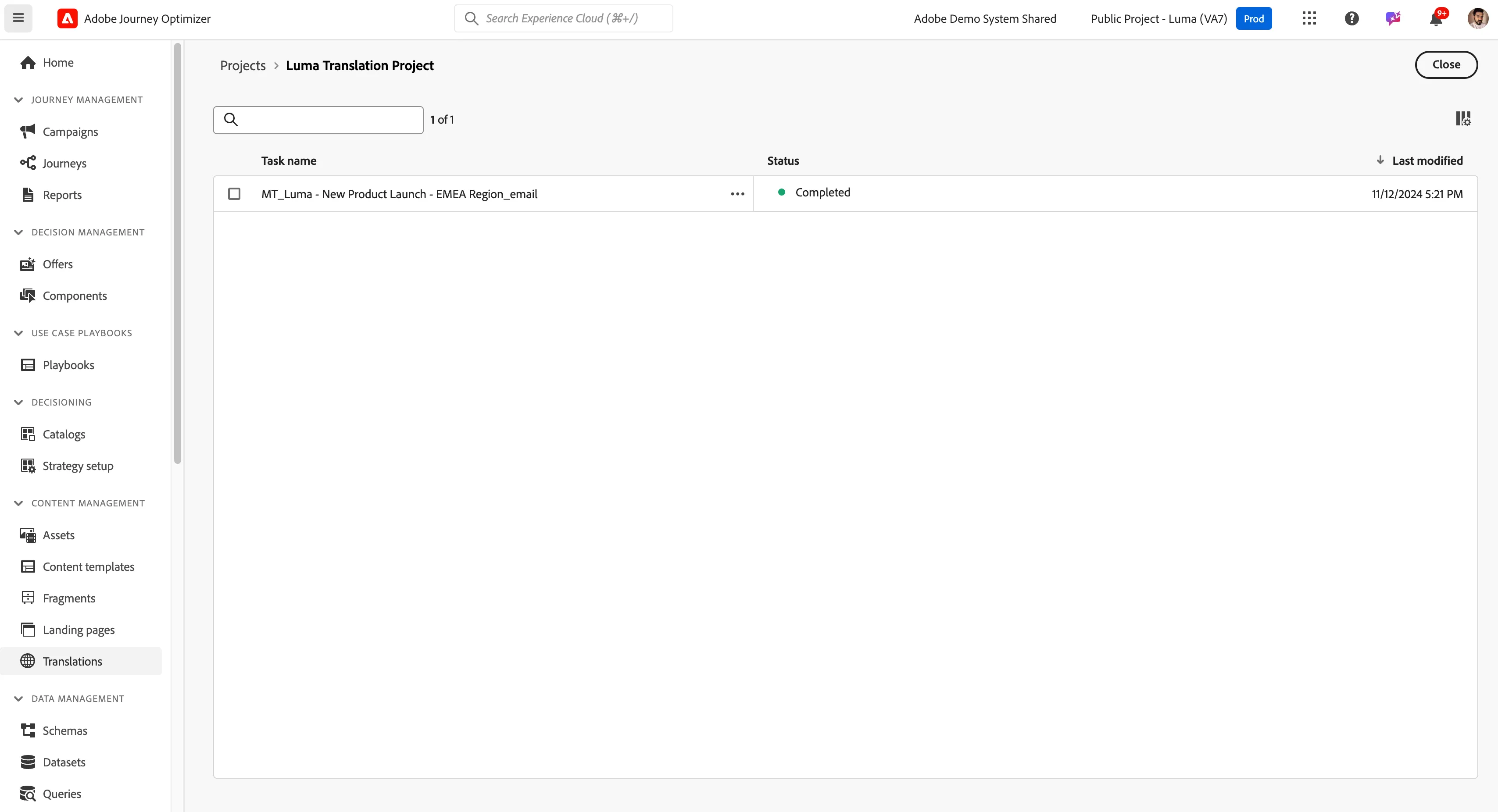Click the Schemas icon in sidebar
Image resolution: width=1498 pixels, height=812 pixels.
tap(28, 730)
